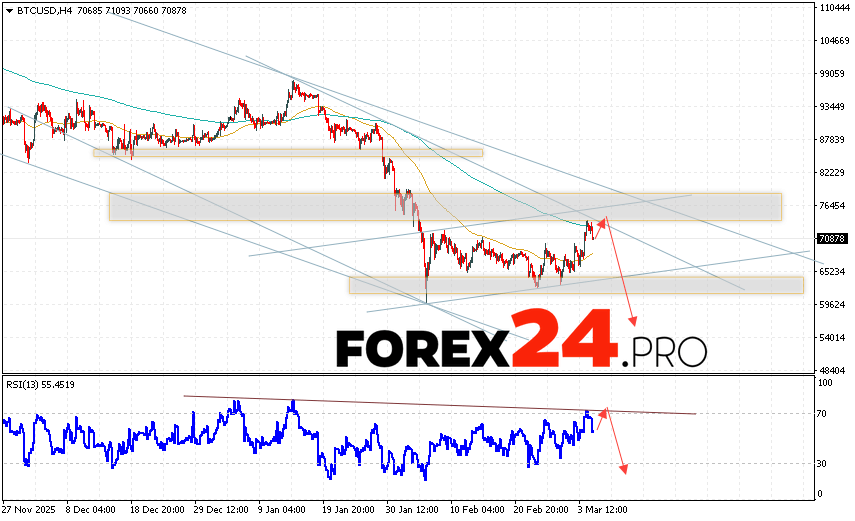Select the brown RSI descending trendline

[440, 404]
